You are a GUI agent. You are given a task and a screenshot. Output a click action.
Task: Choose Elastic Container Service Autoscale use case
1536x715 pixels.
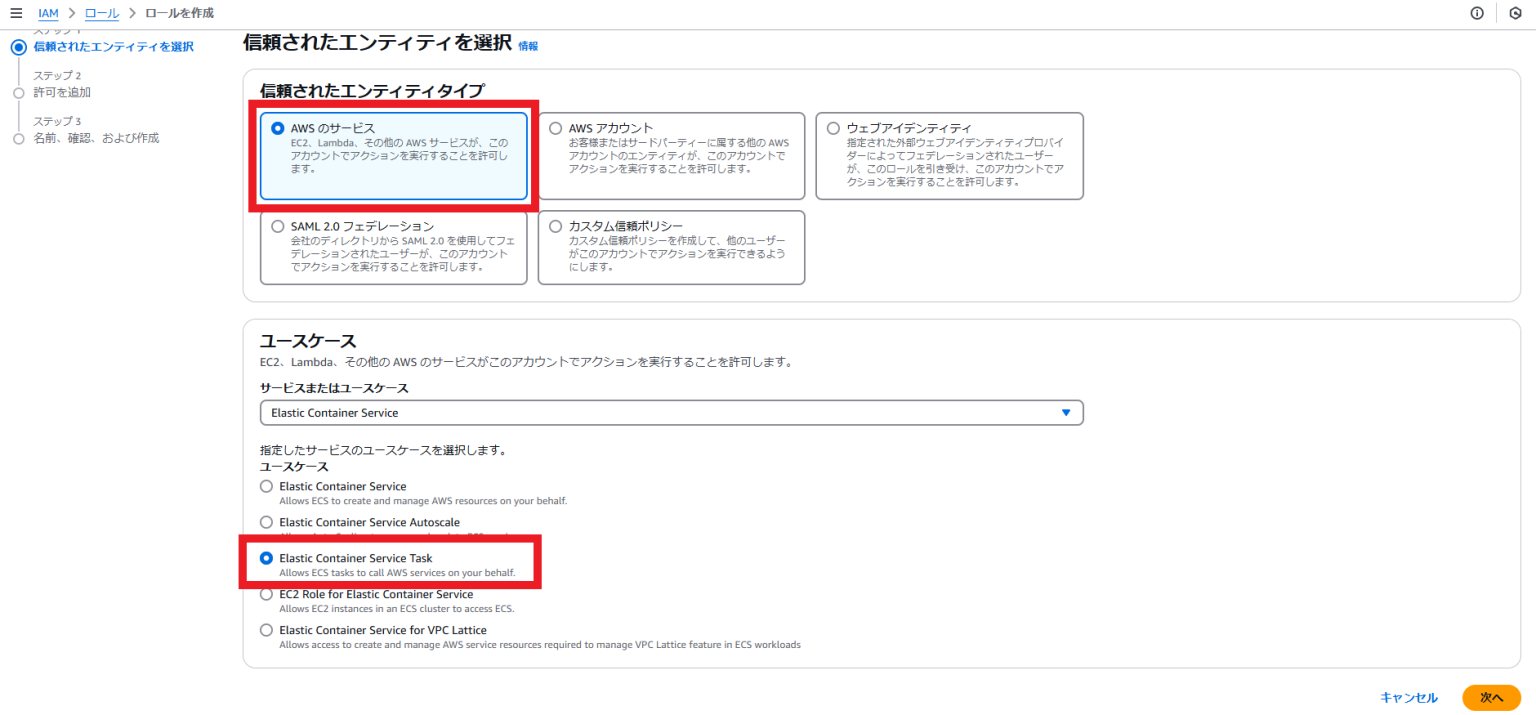(x=266, y=522)
